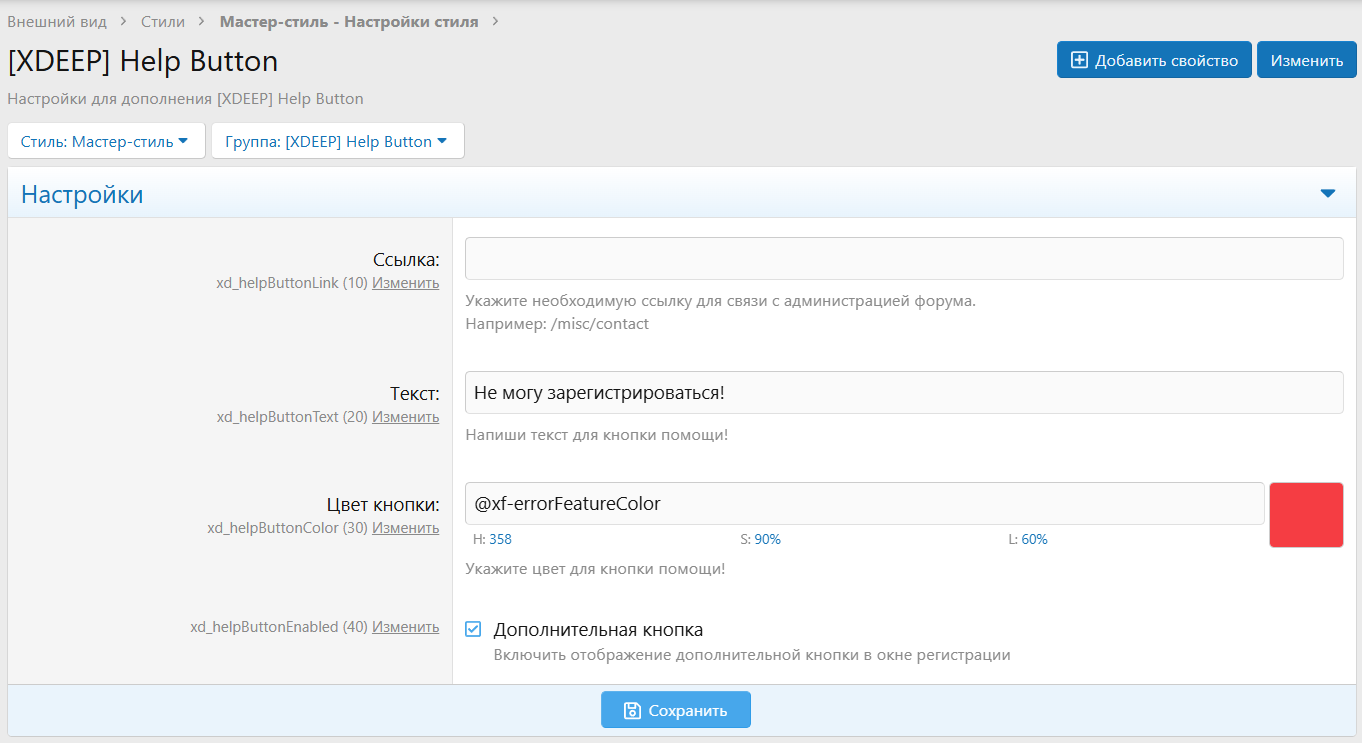Click the '@xf-errorFeatureColor' color input field
Viewport: 1362px width, 743px height.
pyautogui.click(x=864, y=504)
